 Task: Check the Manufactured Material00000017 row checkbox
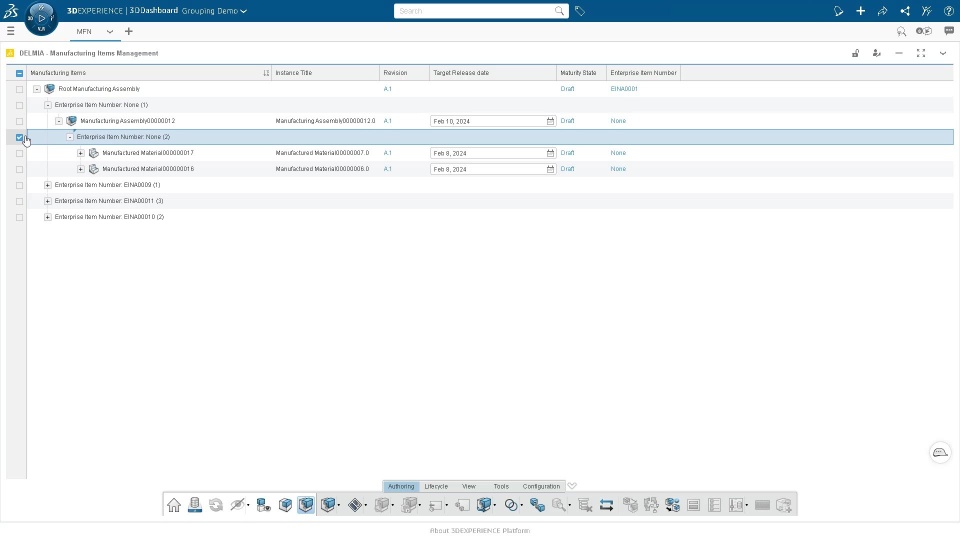pyautogui.click(x=20, y=153)
